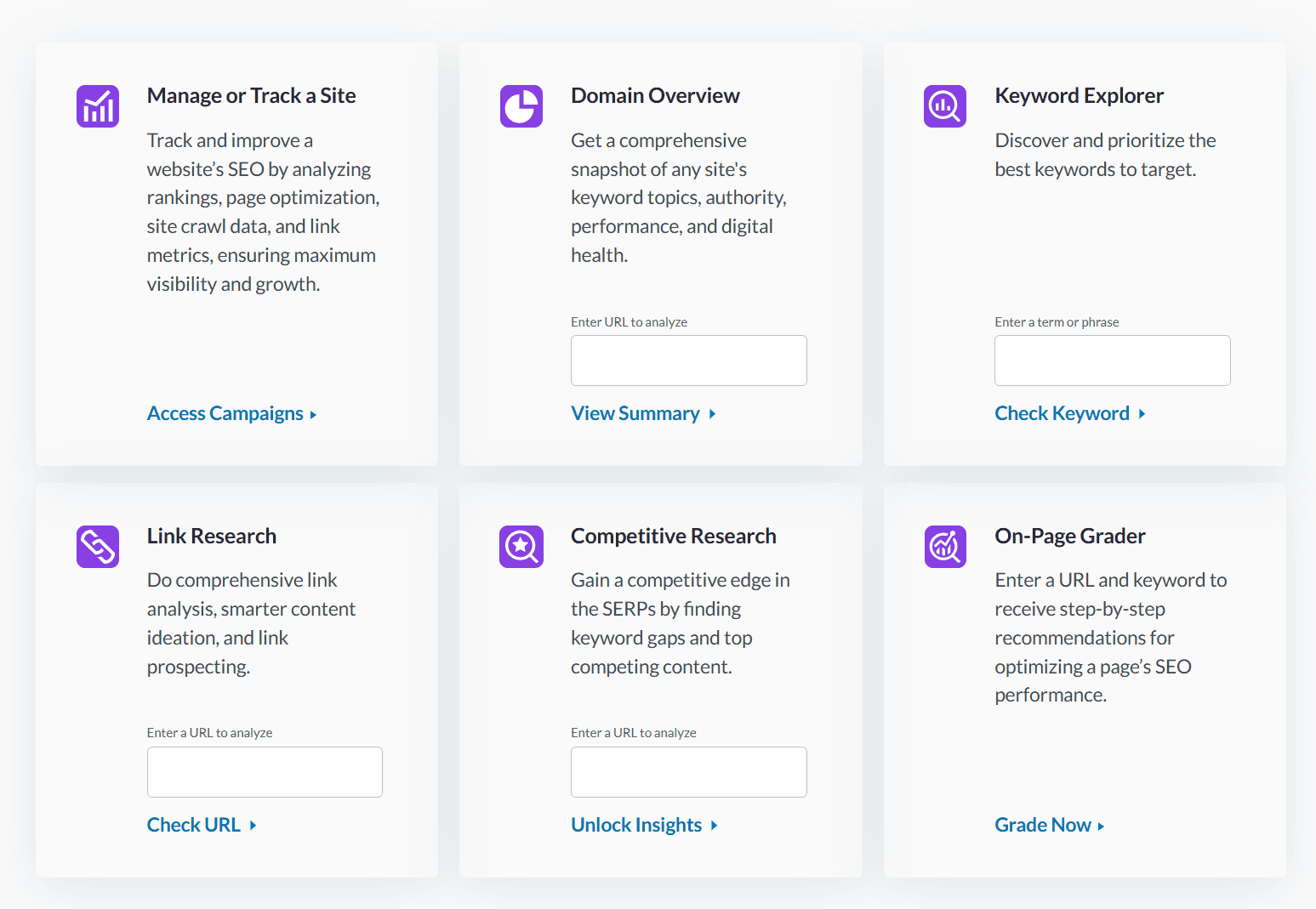Open Access Campaigns
This screenshot has height=909, width=1316.
tap(222, 413)
